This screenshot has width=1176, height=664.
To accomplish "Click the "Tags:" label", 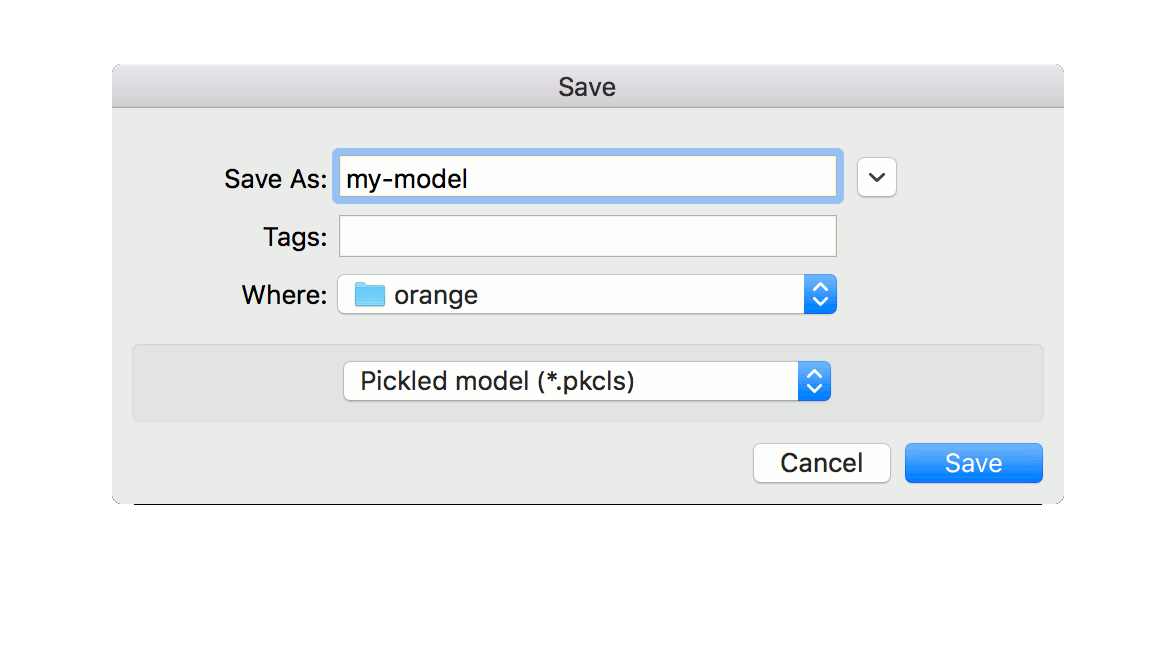I will click(294, 237).
